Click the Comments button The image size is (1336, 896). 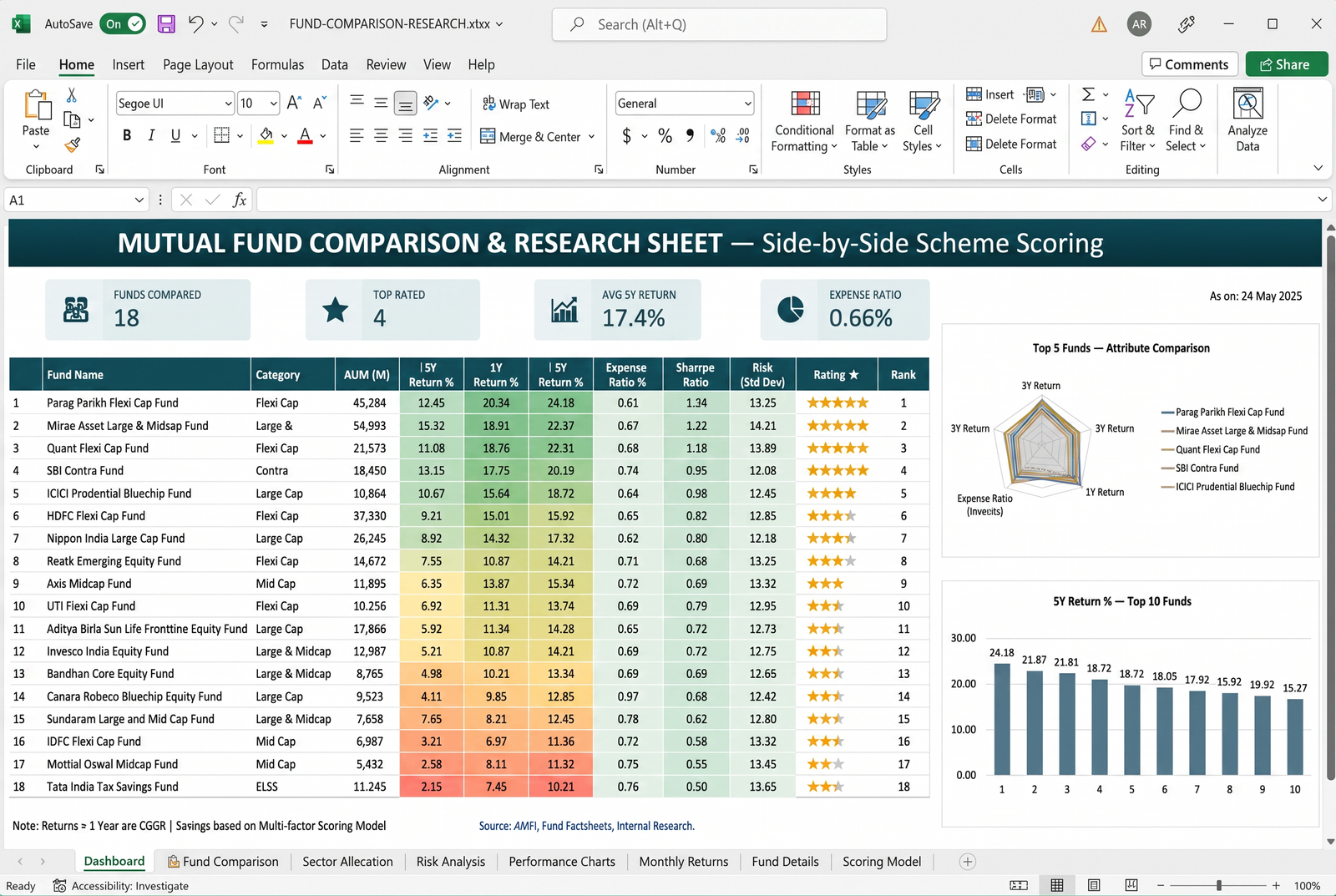[x=1189, y=64]
